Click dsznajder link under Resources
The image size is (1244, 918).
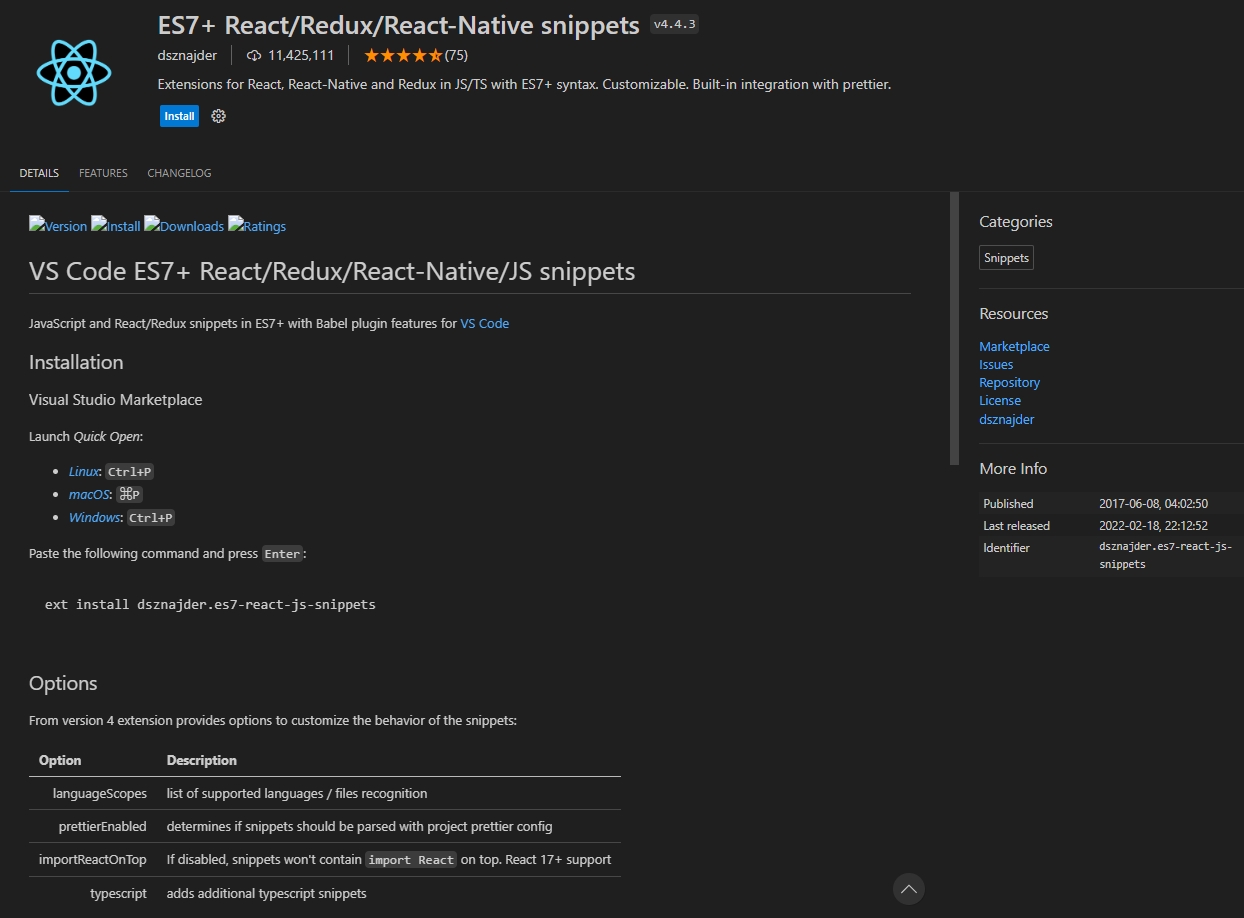pyautogui.click(x=1006, y=419)
